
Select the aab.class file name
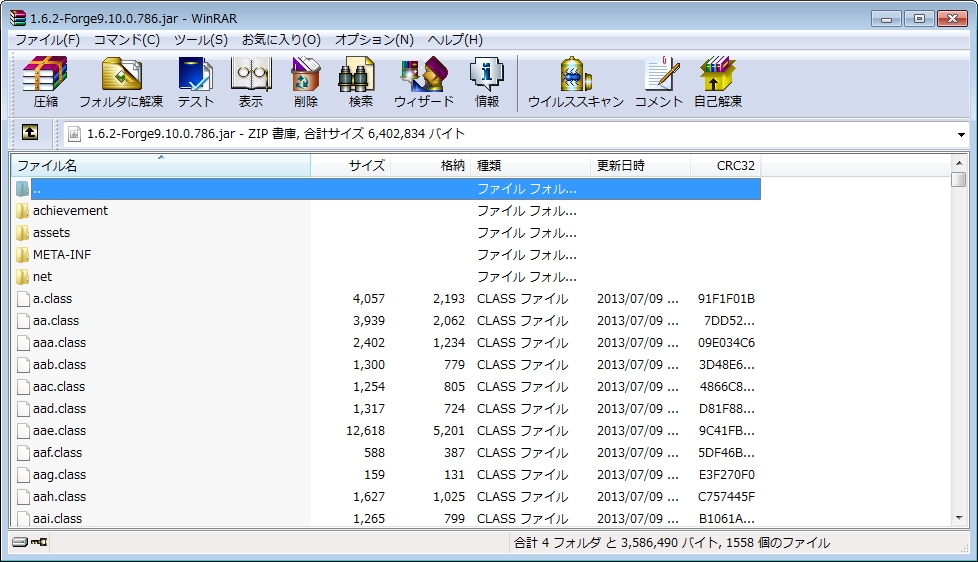[x=59, y=364]
